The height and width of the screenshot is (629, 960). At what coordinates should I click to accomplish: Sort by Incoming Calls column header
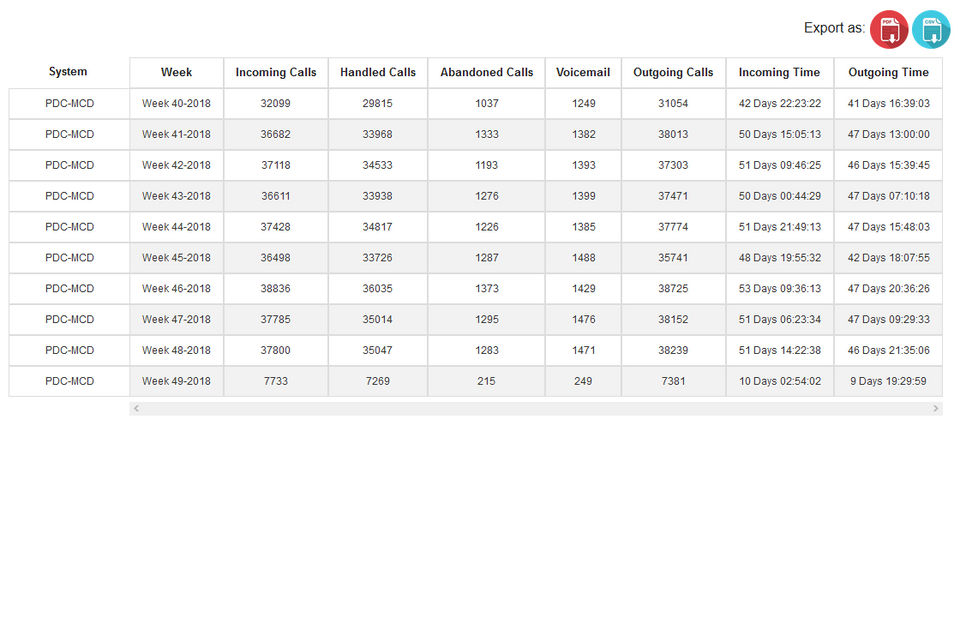pos(276,72)
